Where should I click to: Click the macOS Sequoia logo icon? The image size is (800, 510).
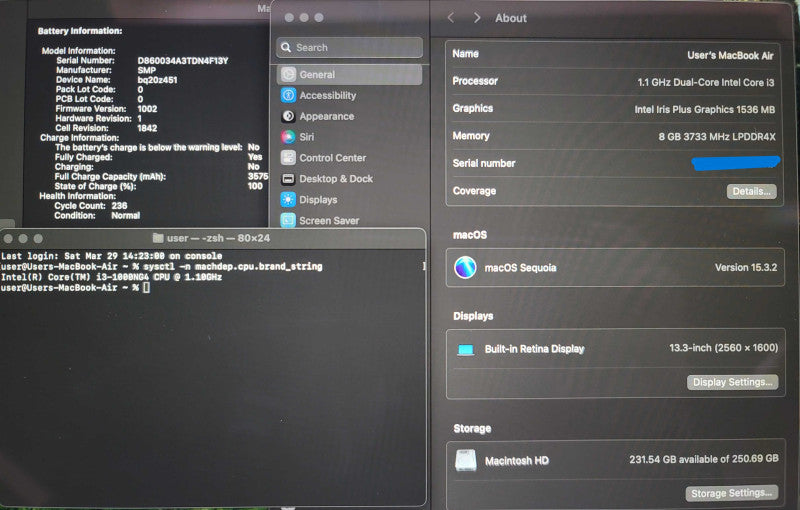tap(465, 268)
